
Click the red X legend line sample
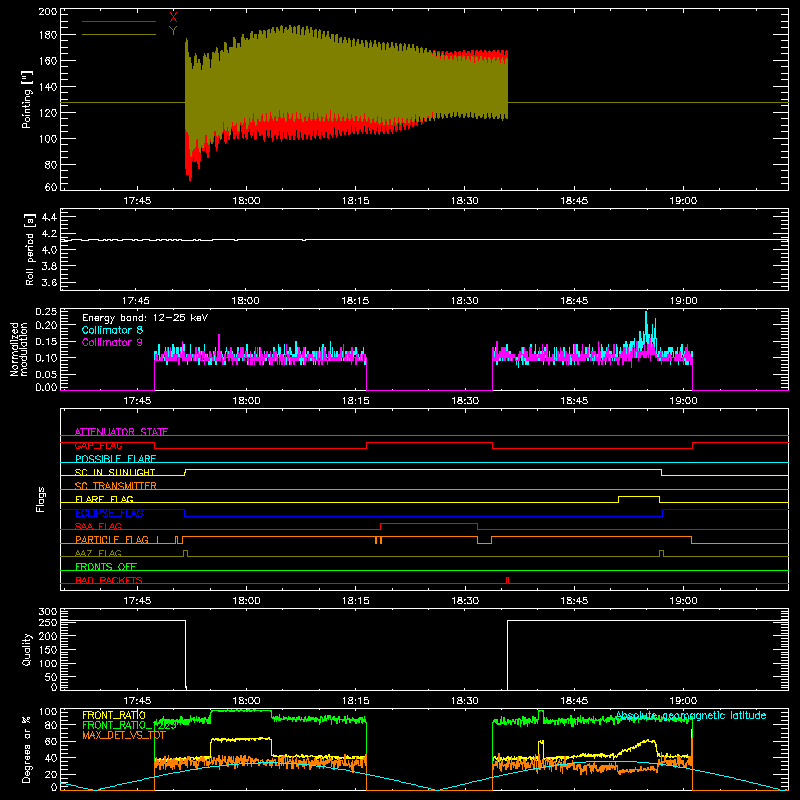(x=119, y=21)
